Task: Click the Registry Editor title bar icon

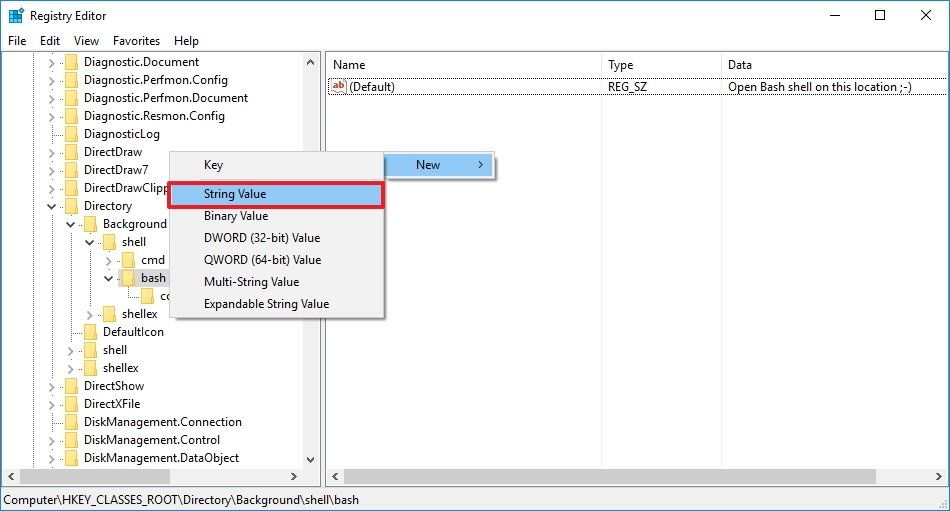Action: (x=16, y=16)
